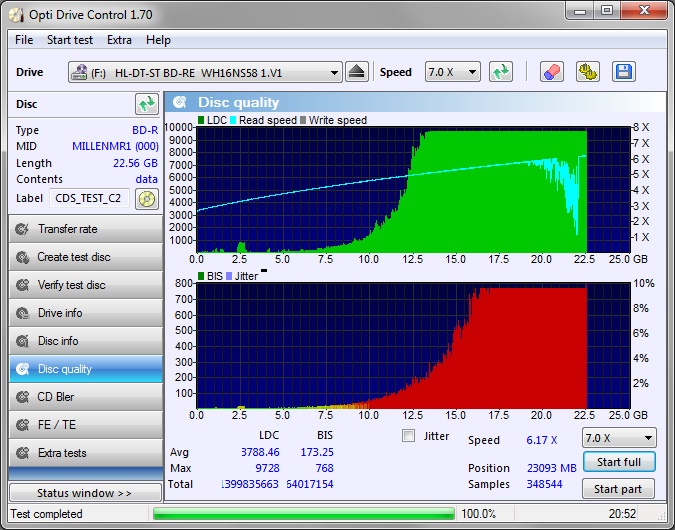Click the refresh disc info icon

pos(147,104)
